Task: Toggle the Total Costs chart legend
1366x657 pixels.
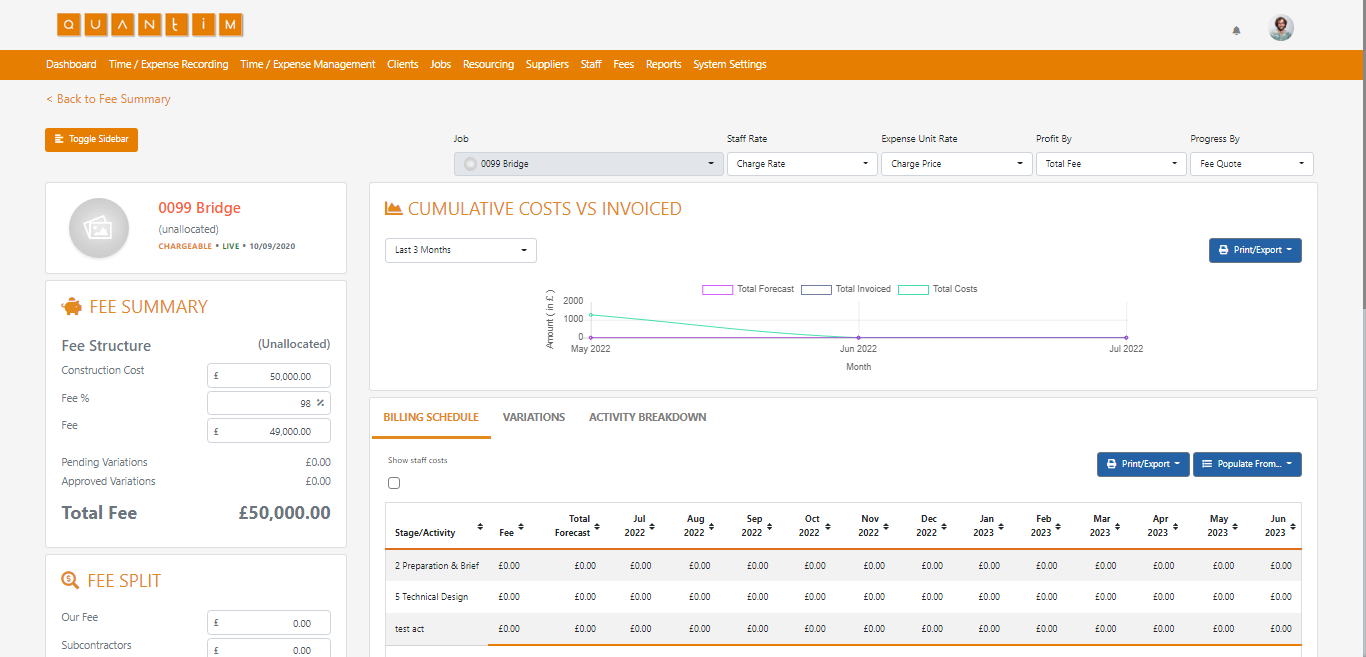Action: point(936,289)
